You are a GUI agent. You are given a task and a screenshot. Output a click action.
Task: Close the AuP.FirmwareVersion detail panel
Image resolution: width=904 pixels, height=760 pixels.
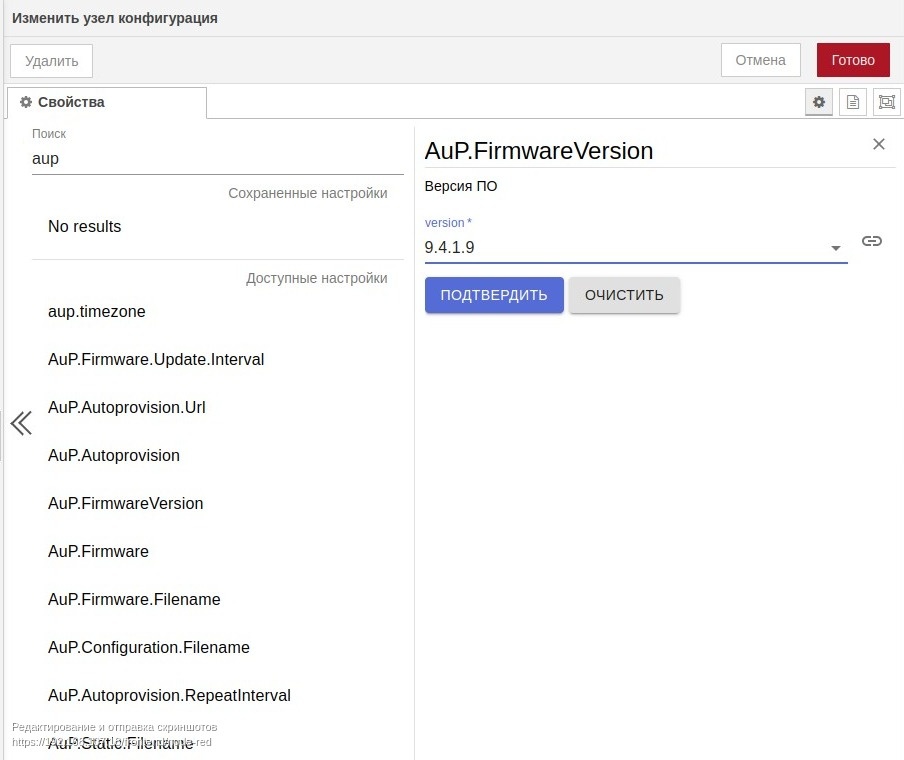click(879, 144)
